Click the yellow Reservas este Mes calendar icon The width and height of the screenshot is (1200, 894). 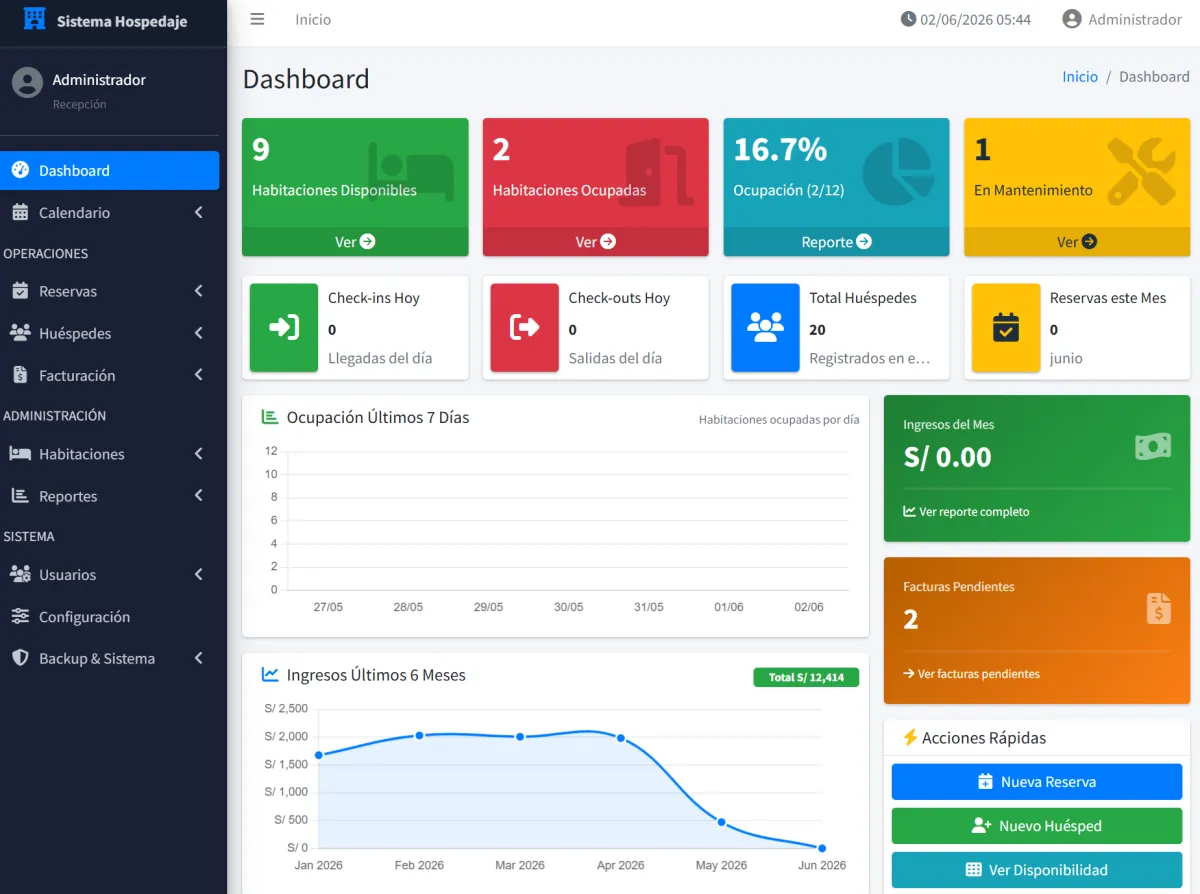pyautogui.click(x=1006, y=327)
